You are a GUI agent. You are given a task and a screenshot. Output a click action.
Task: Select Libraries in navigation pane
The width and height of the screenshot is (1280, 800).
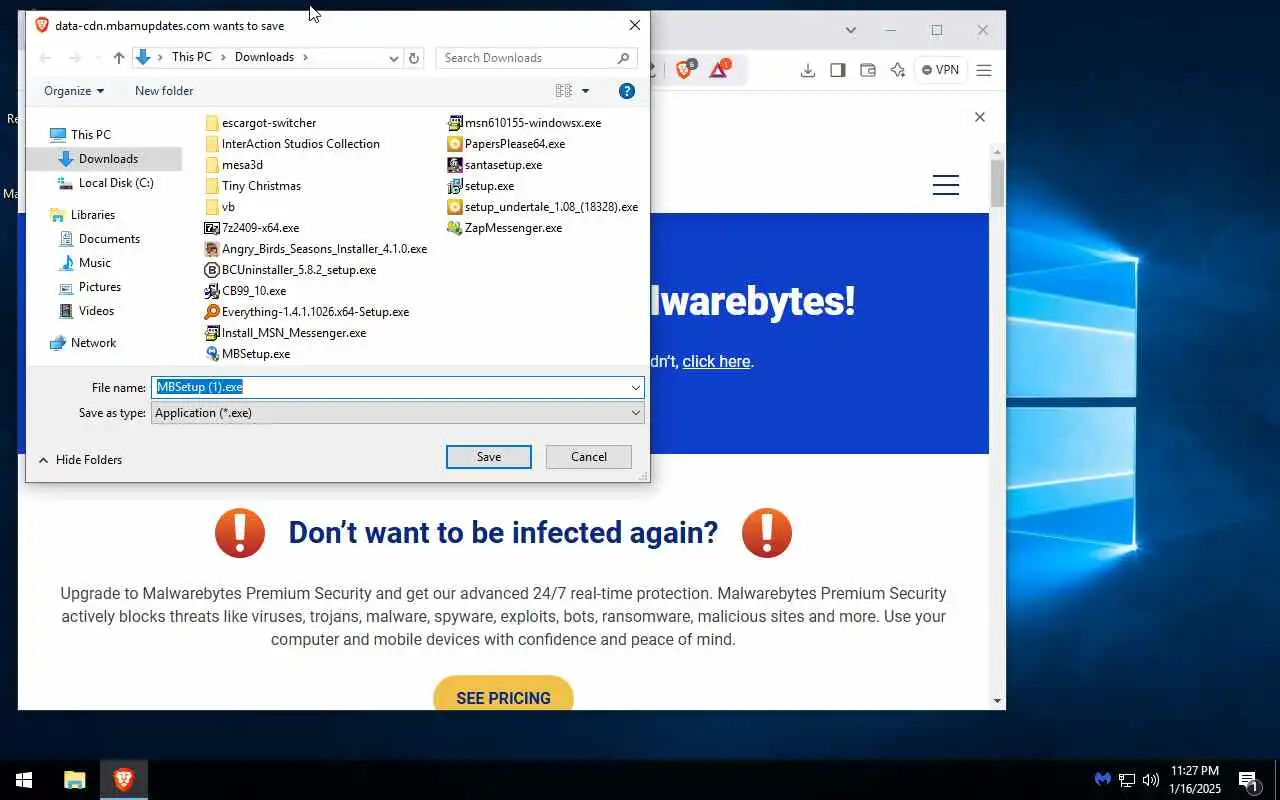pyautogui.click(x=82, y=215)
